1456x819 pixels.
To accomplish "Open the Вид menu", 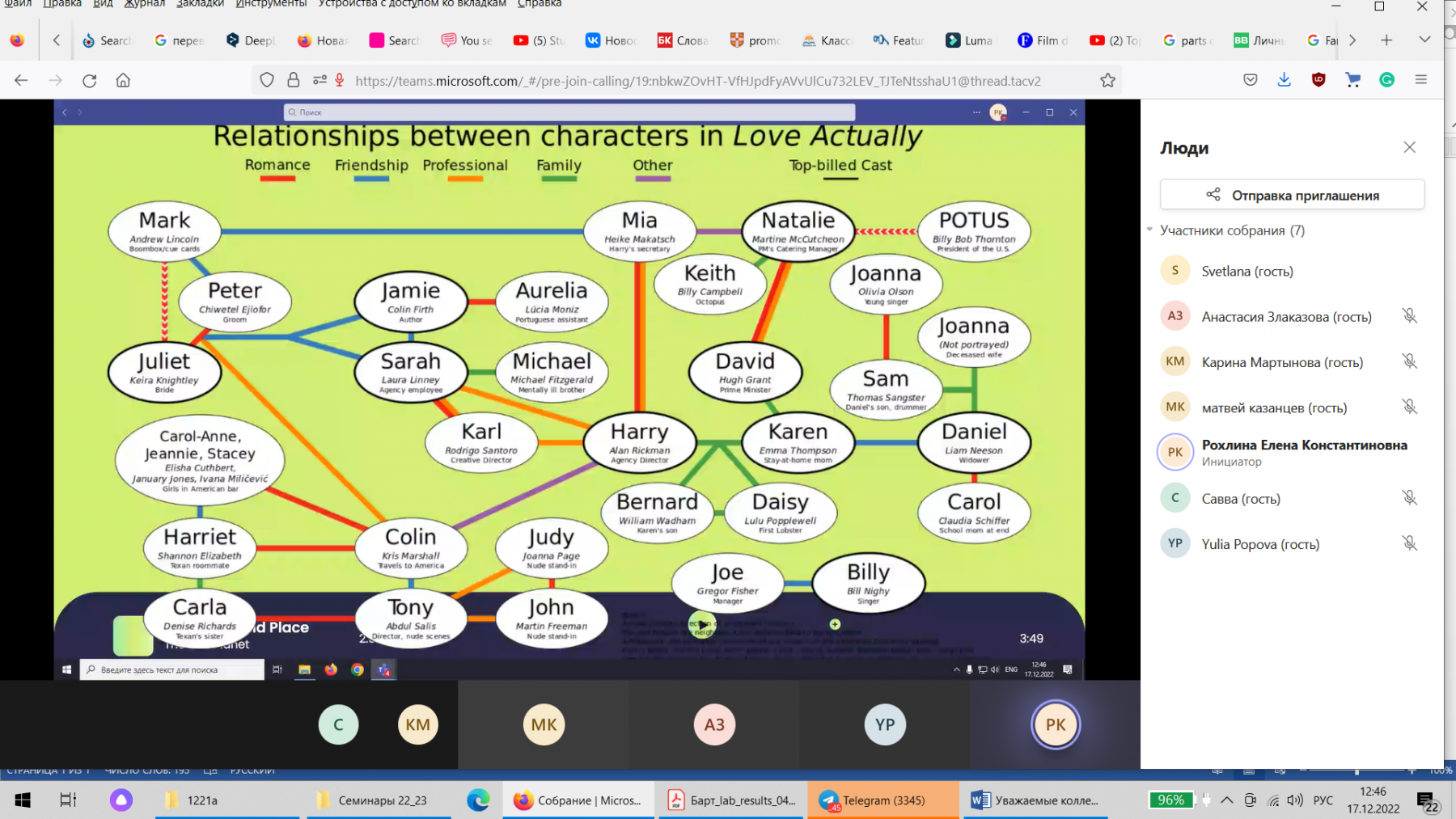I will coord(103,4).
